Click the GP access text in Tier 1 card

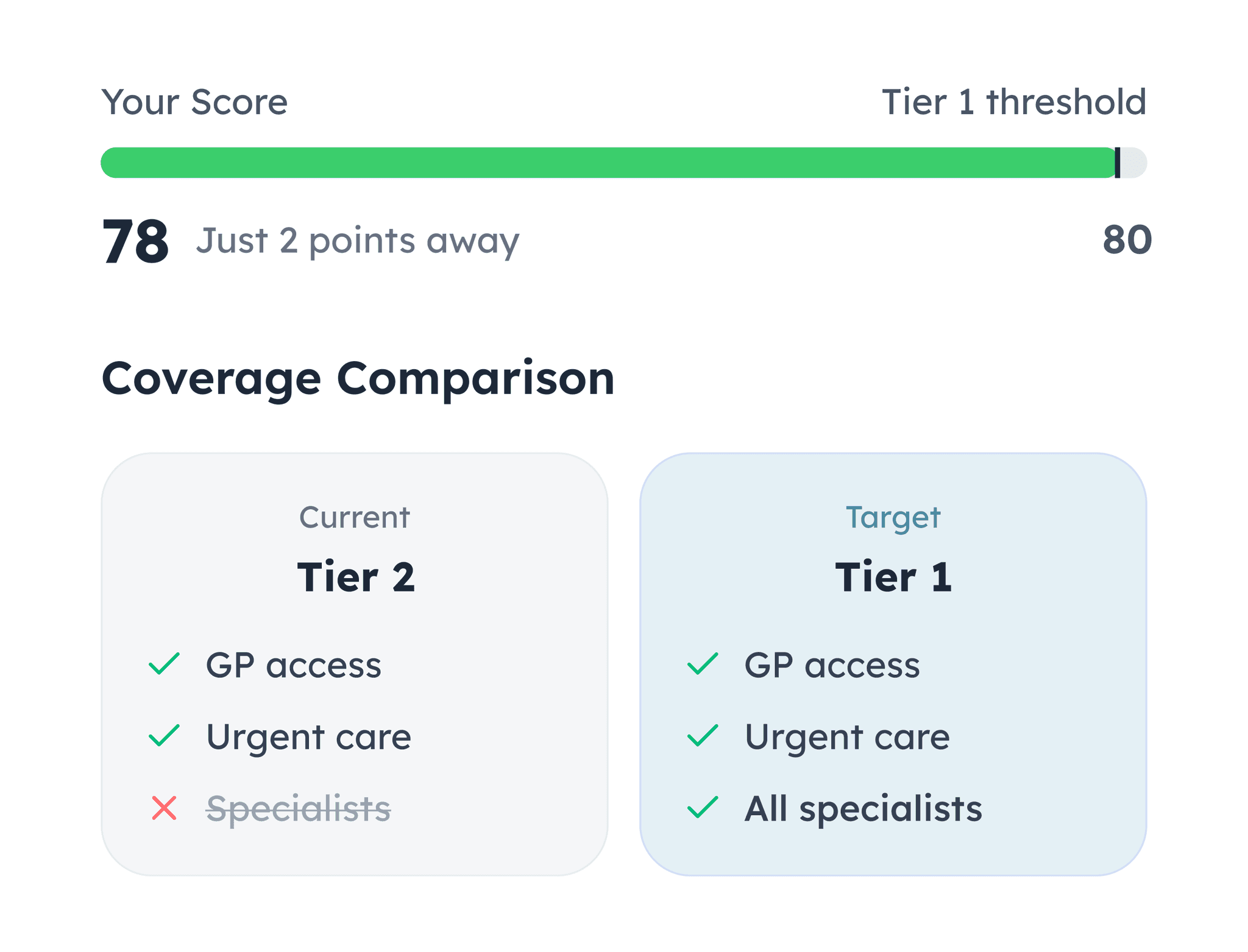pyautogui.click(x=832, y=665)
